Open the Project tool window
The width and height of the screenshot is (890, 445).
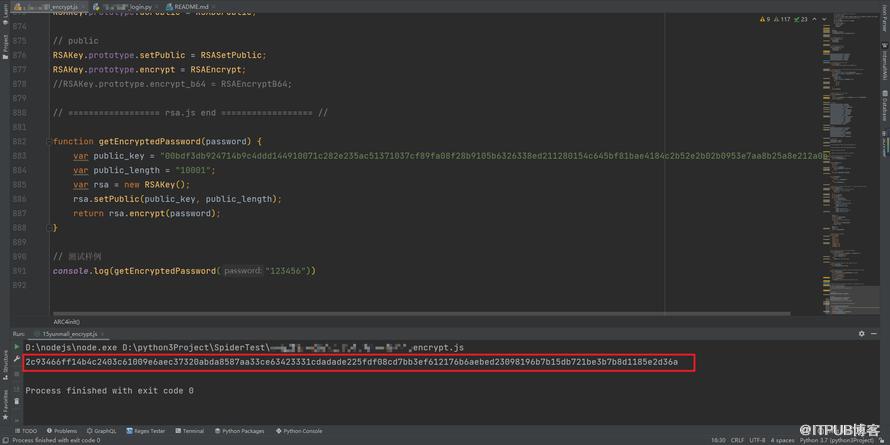[x=5, y=49]
